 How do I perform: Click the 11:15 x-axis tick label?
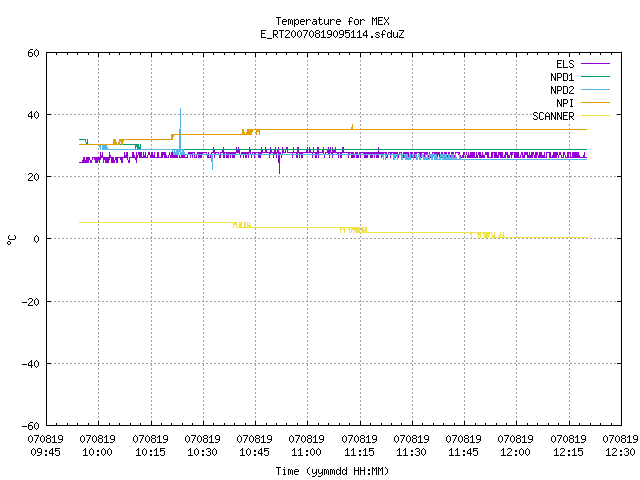pos(359,452)
